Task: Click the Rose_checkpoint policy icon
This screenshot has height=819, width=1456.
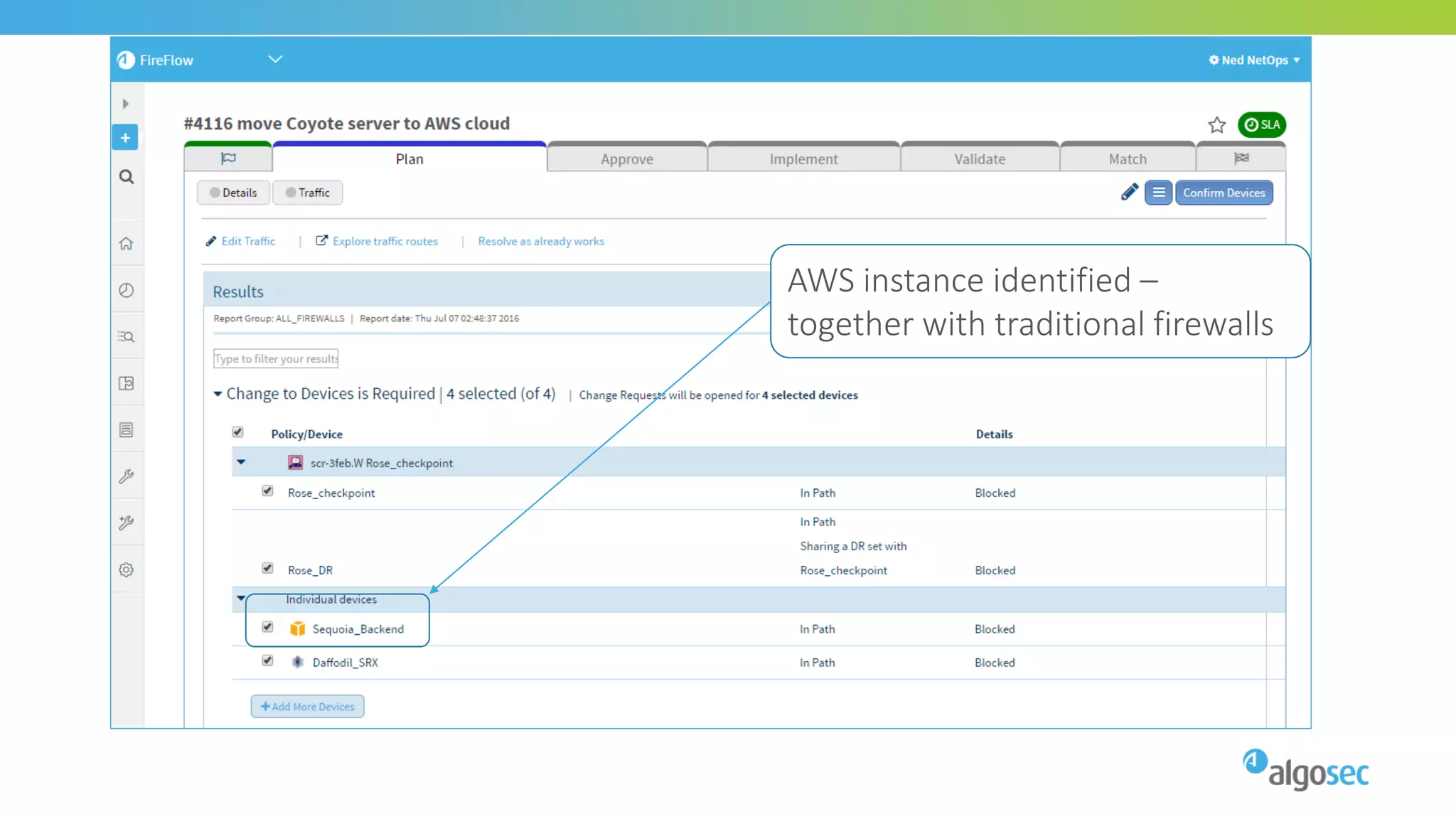Action: click(295, 463)
